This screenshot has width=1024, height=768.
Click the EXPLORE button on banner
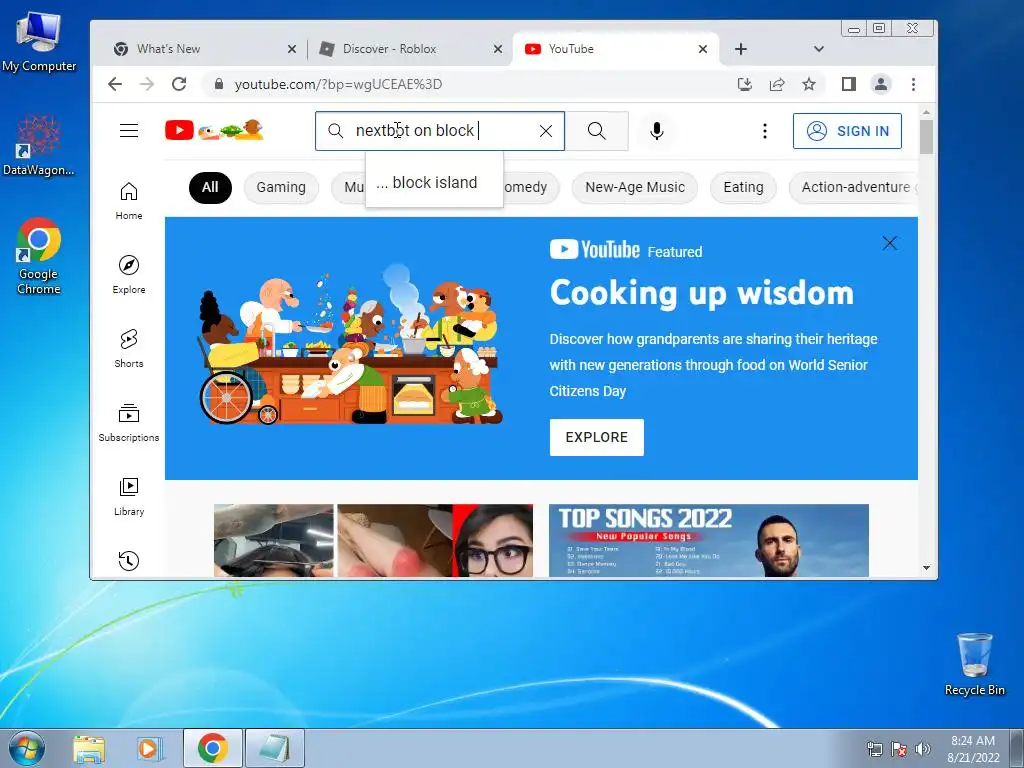pyautogui.click(x=596, y=437)
